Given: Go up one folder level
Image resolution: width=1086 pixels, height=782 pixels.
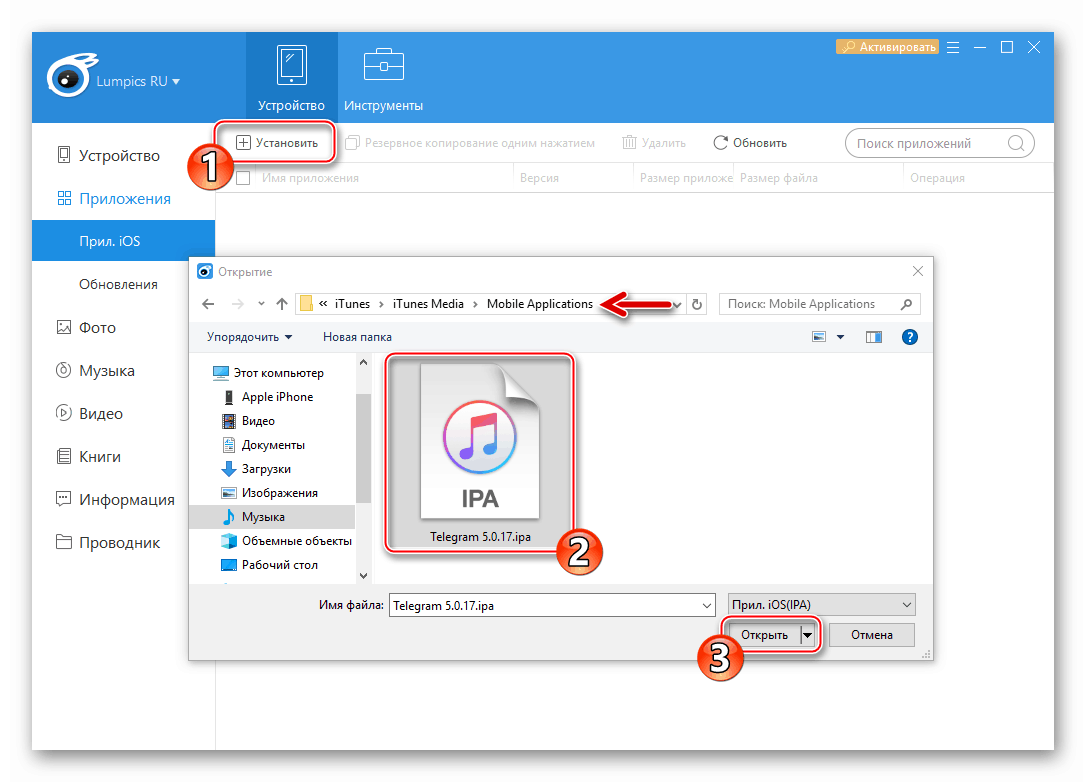Looking at the screenshot, I should tap(282, 304).
